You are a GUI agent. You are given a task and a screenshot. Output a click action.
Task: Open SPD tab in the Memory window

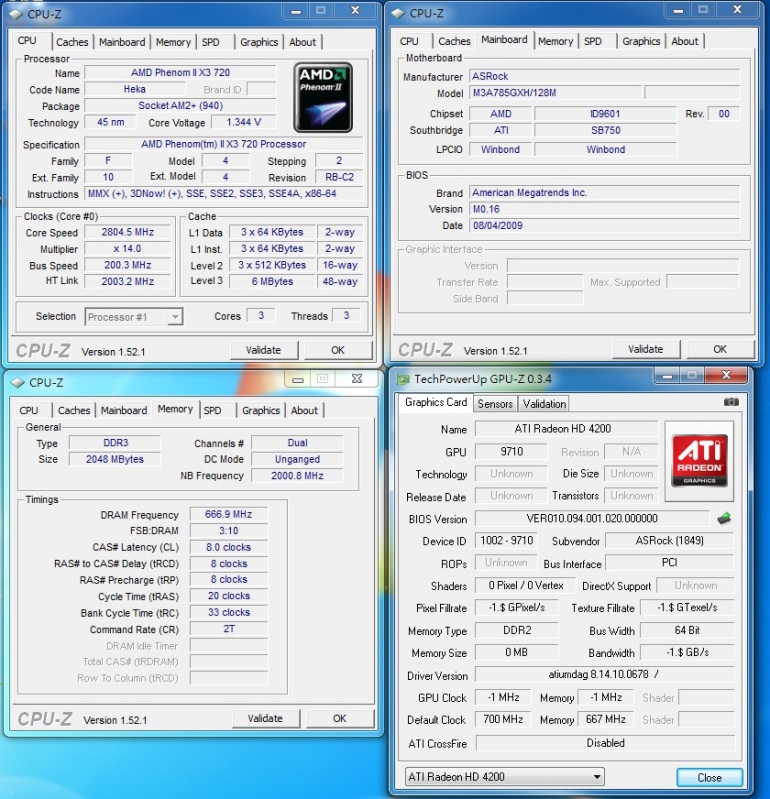click(x=213, y=410)
